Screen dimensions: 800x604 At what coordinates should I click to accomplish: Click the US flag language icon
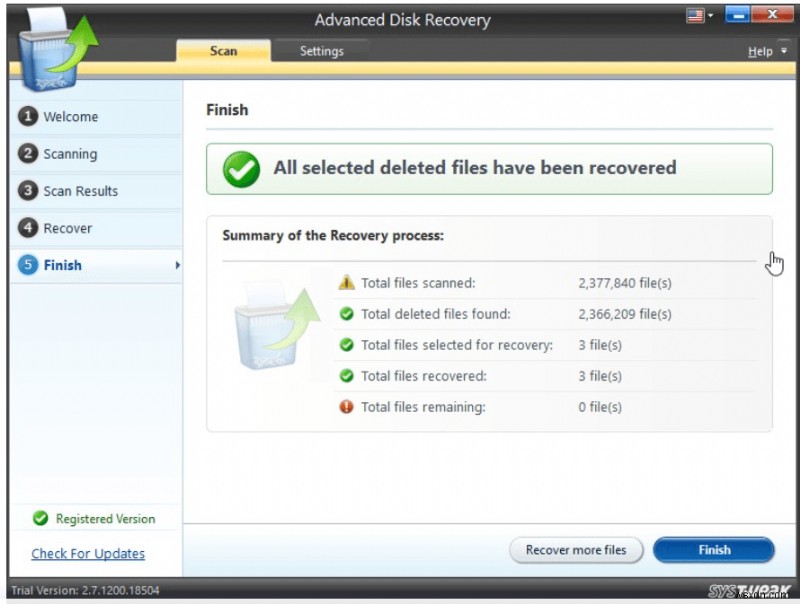point(695,14)
